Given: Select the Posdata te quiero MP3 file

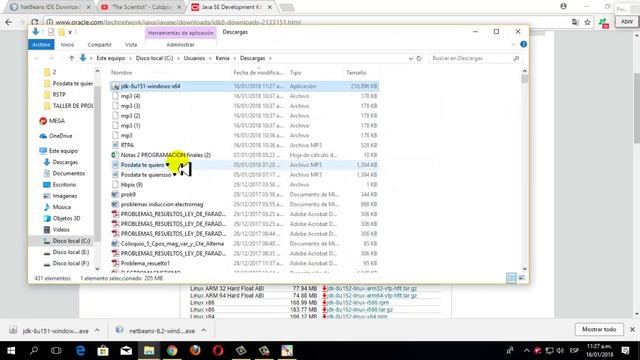Looking at the screenshot, I should [x=244, y=165].
